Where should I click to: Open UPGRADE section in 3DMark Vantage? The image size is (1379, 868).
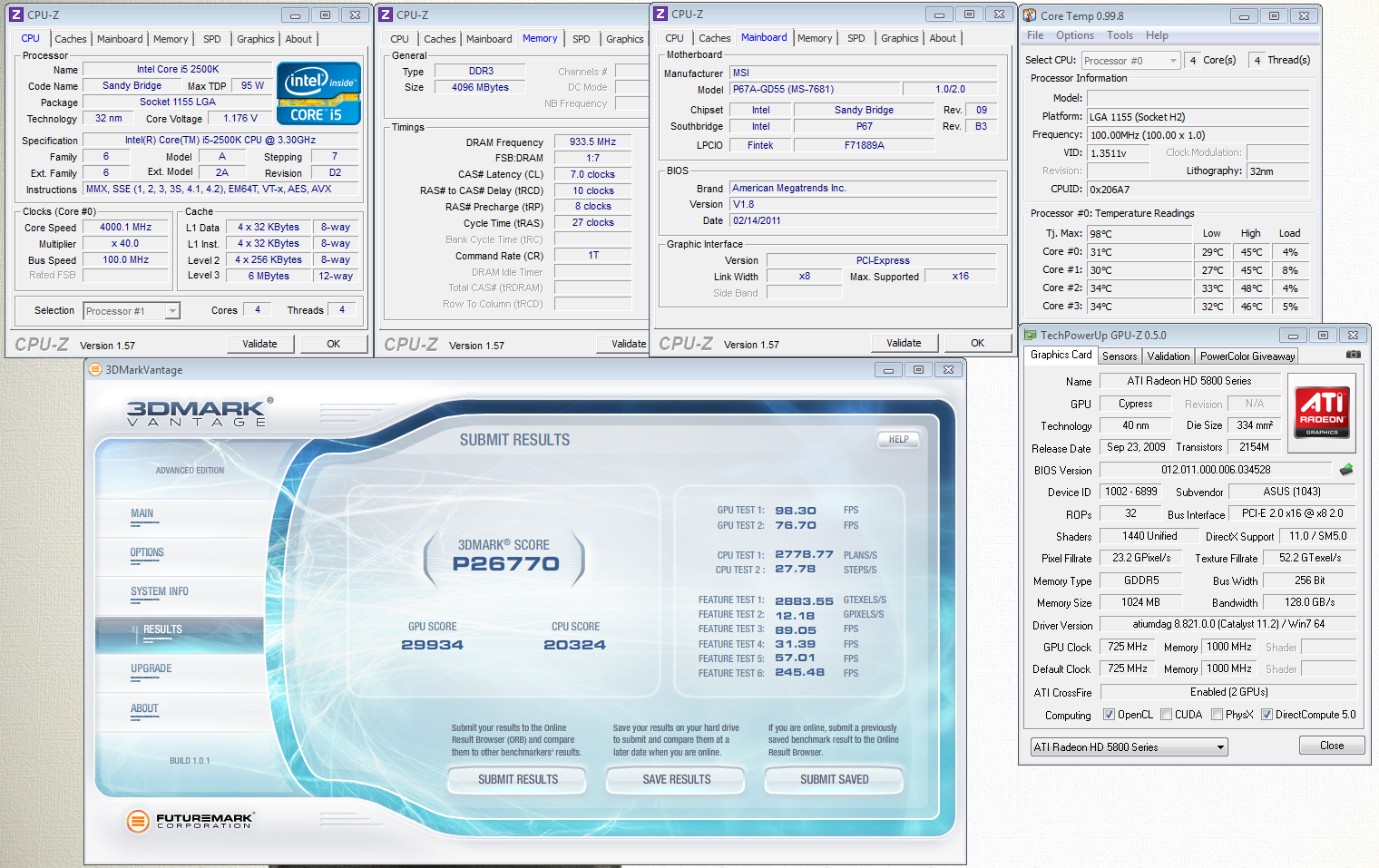pyautogui.click(x=152, y=668)
